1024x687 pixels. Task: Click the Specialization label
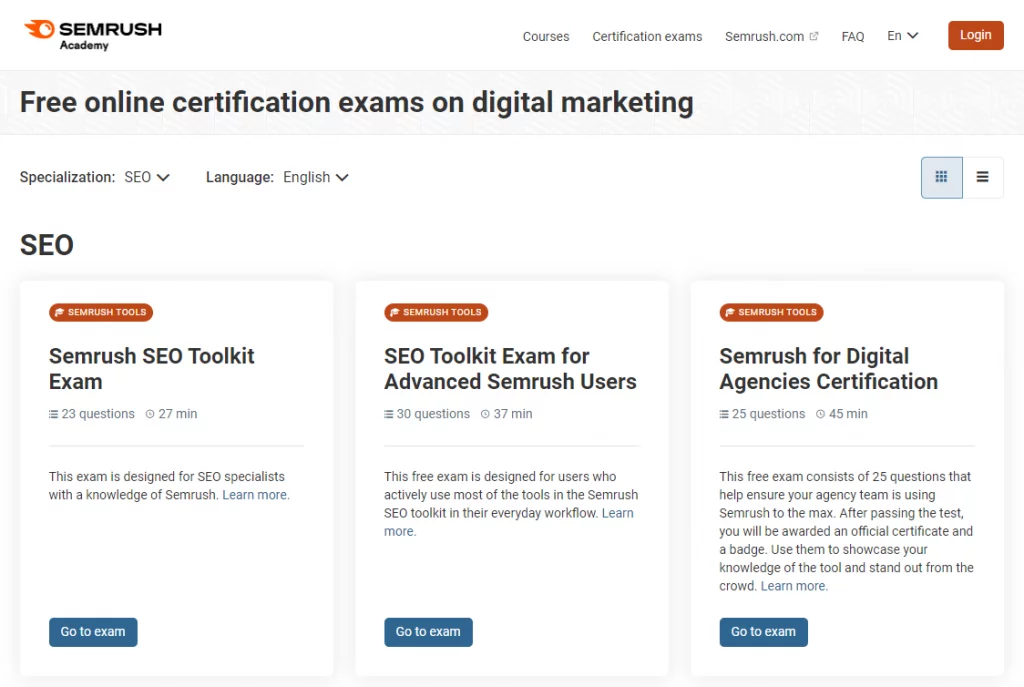pos(67,178)
